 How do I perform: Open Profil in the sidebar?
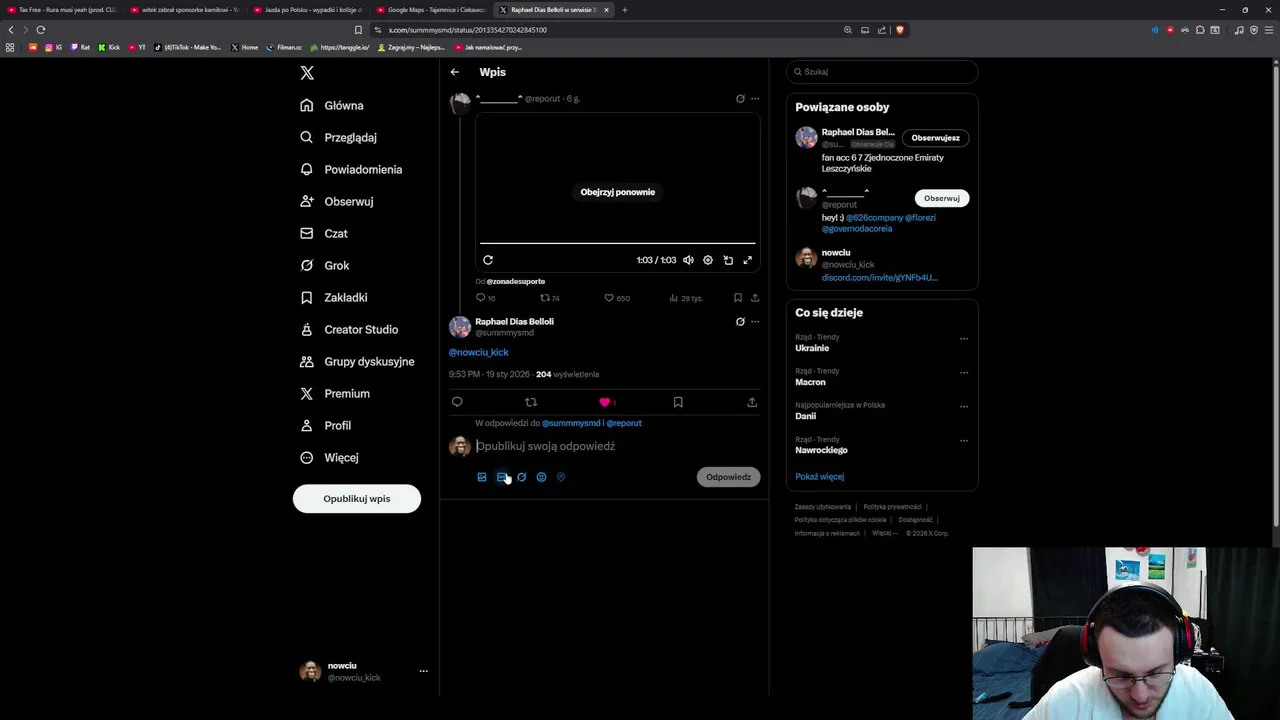(325, 425)
